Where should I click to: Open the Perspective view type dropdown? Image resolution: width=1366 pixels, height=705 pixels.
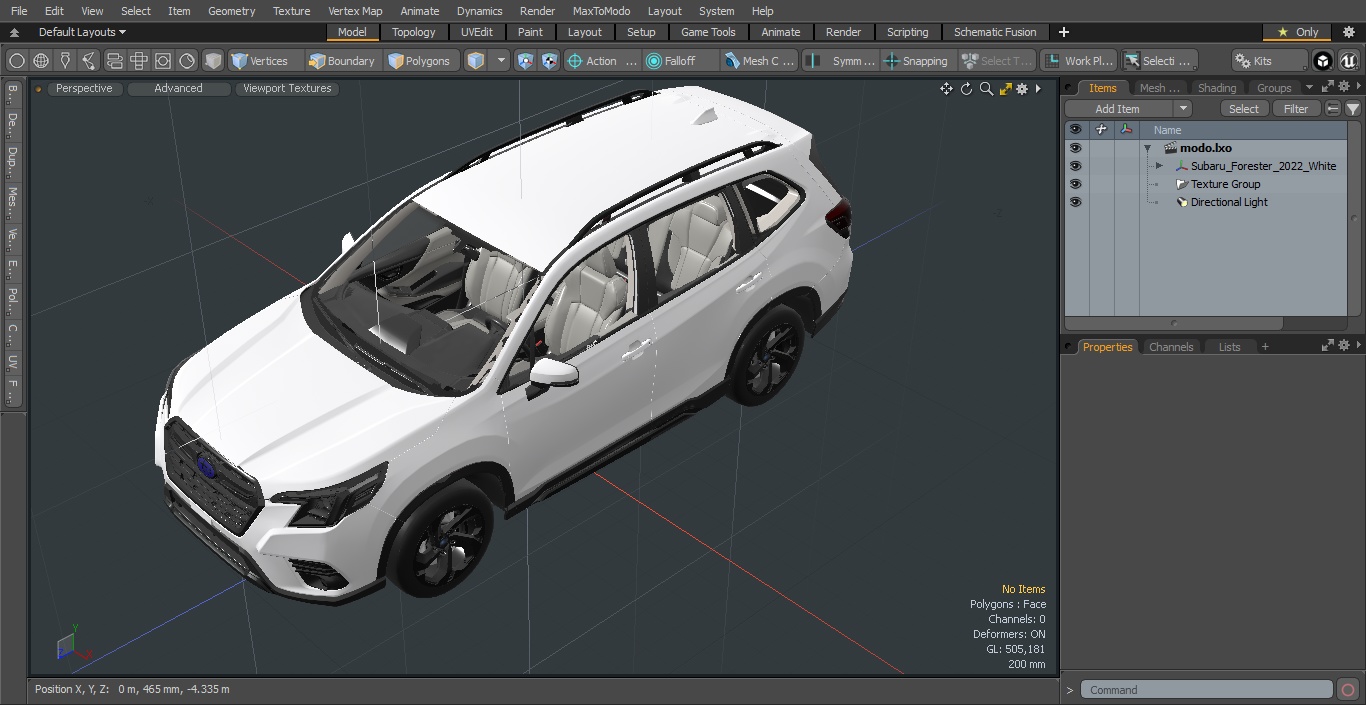[x=84, y=89]
